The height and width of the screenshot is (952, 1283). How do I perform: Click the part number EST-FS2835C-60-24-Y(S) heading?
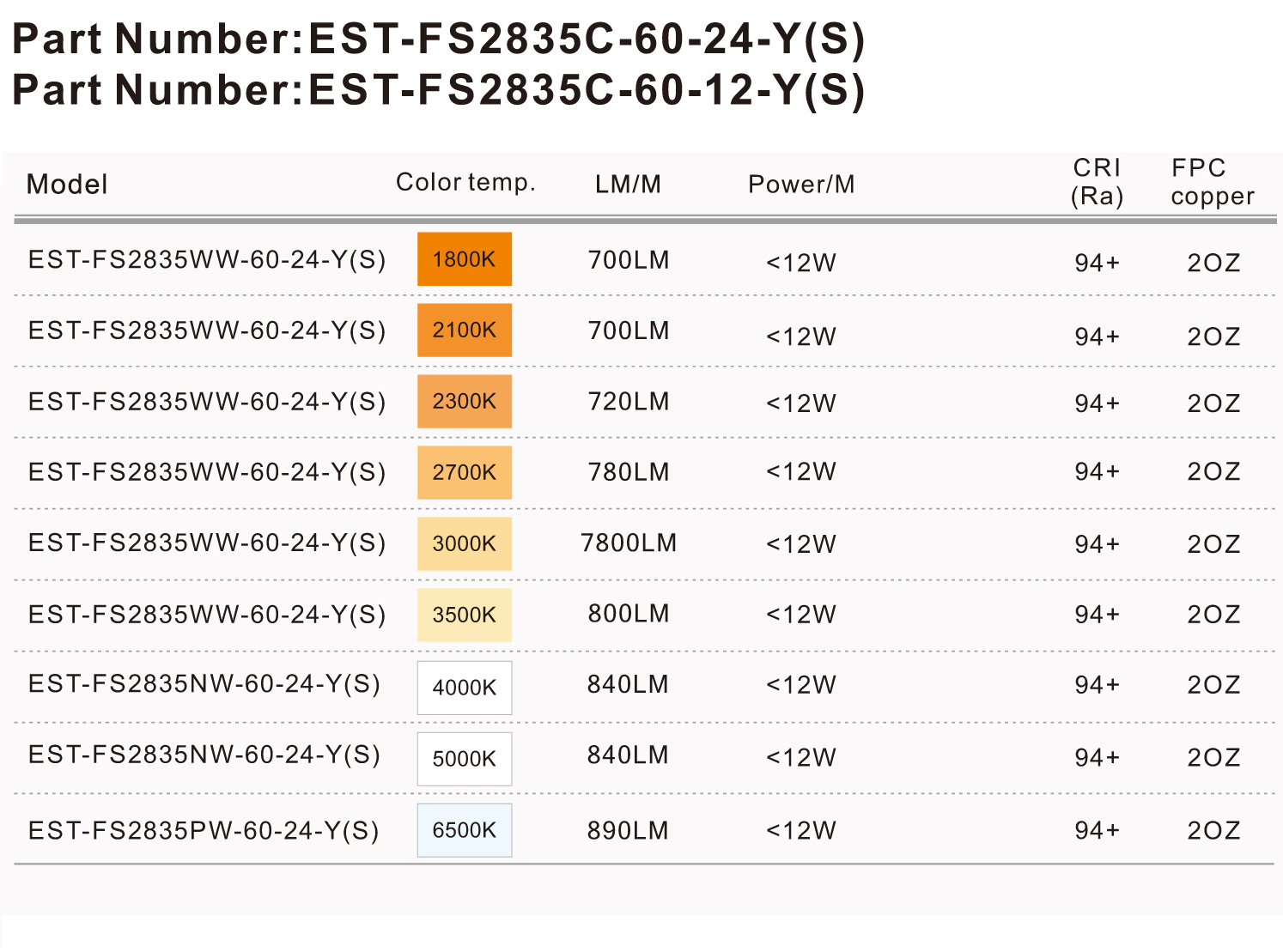pos(438,39)
